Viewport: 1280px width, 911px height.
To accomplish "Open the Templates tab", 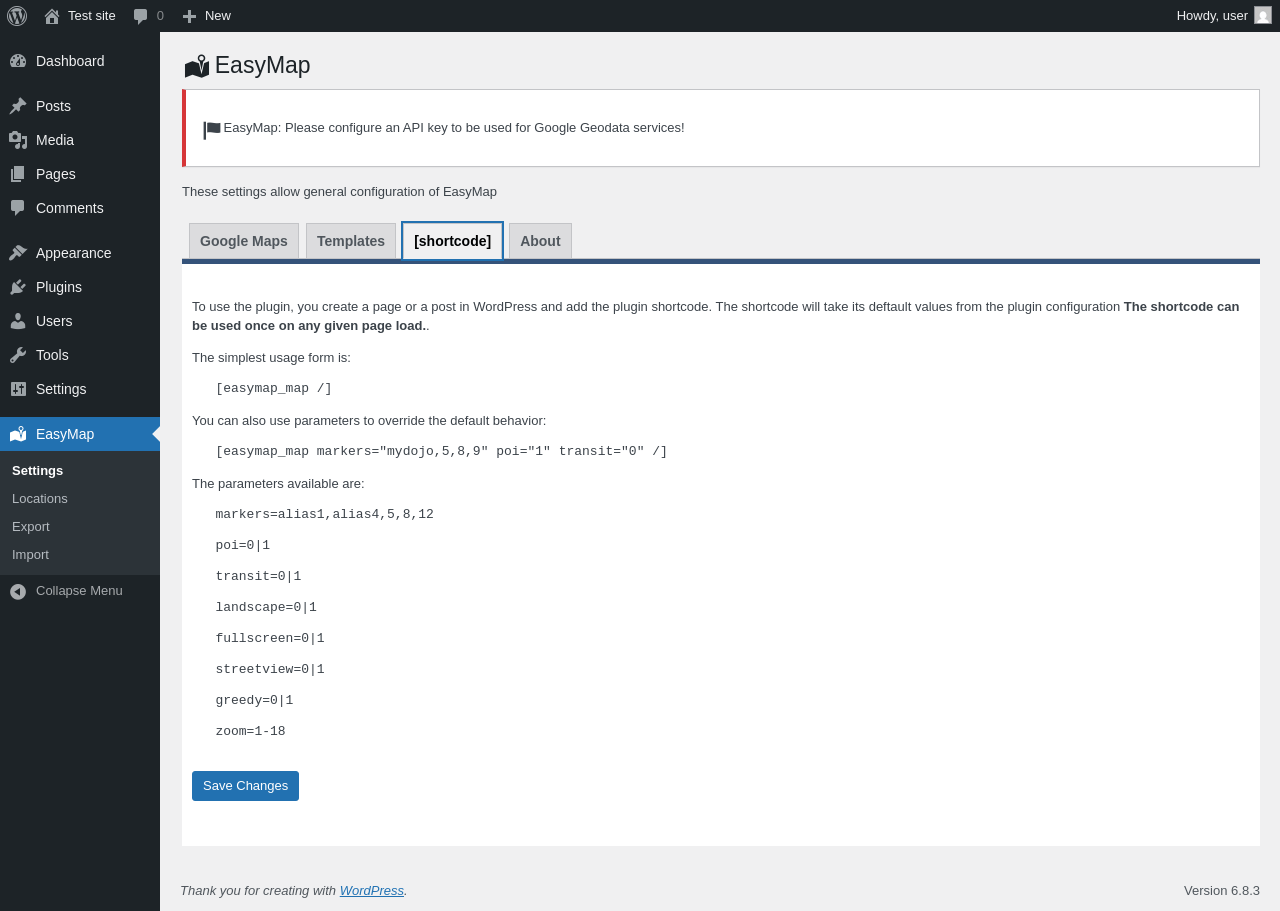I will coord(351,241).
